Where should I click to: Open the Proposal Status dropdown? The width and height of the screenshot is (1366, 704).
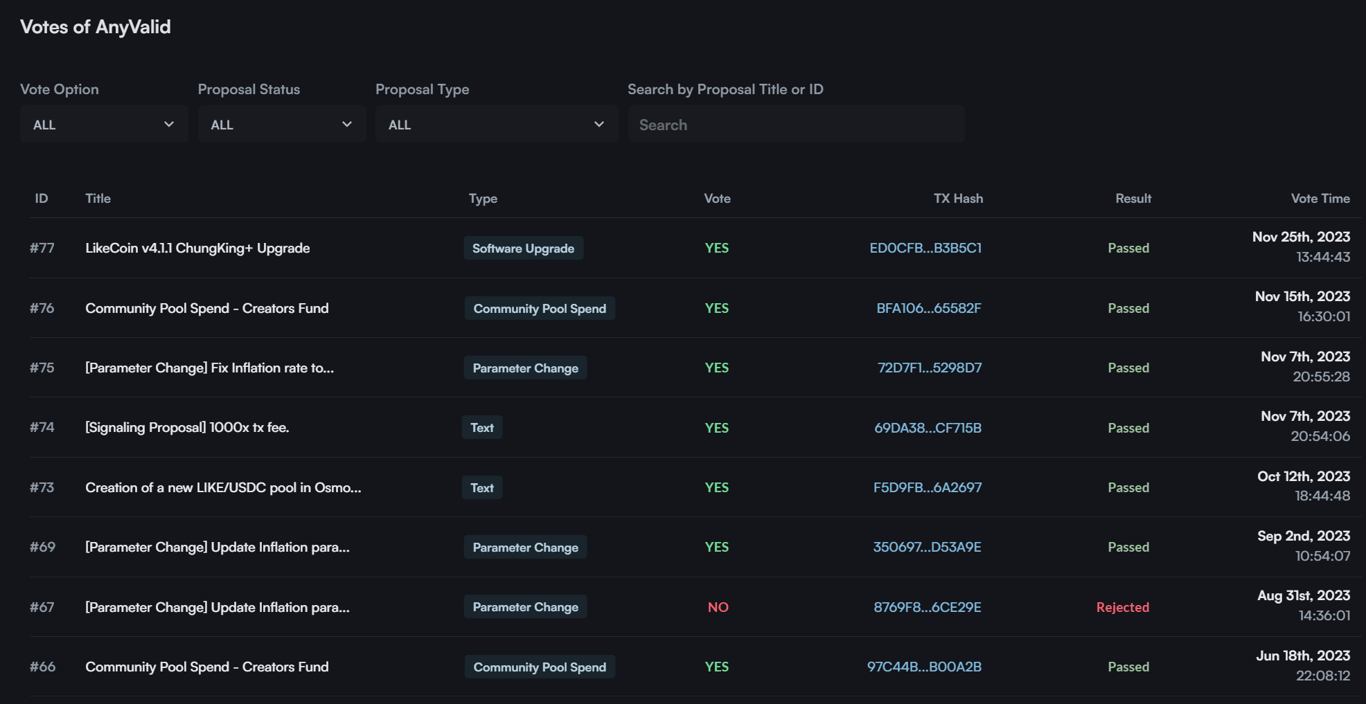281,125
